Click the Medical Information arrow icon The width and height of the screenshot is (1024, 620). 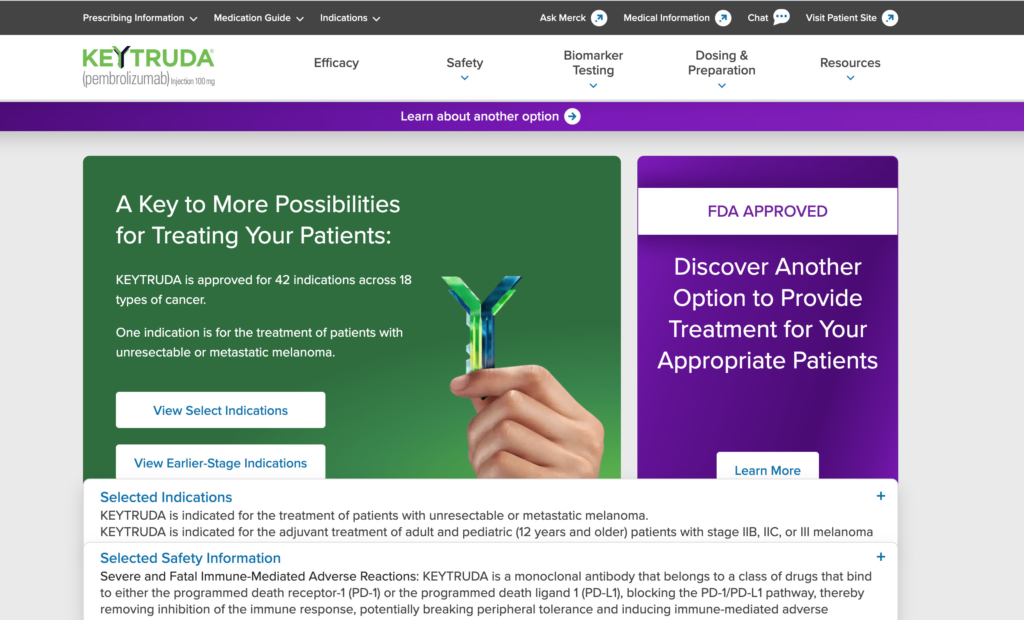[723, 18]
